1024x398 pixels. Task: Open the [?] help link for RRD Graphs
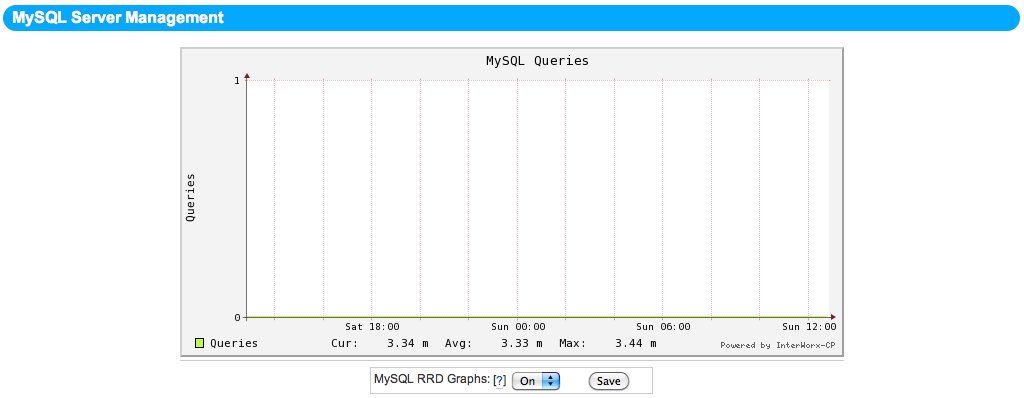pos(500,380)
